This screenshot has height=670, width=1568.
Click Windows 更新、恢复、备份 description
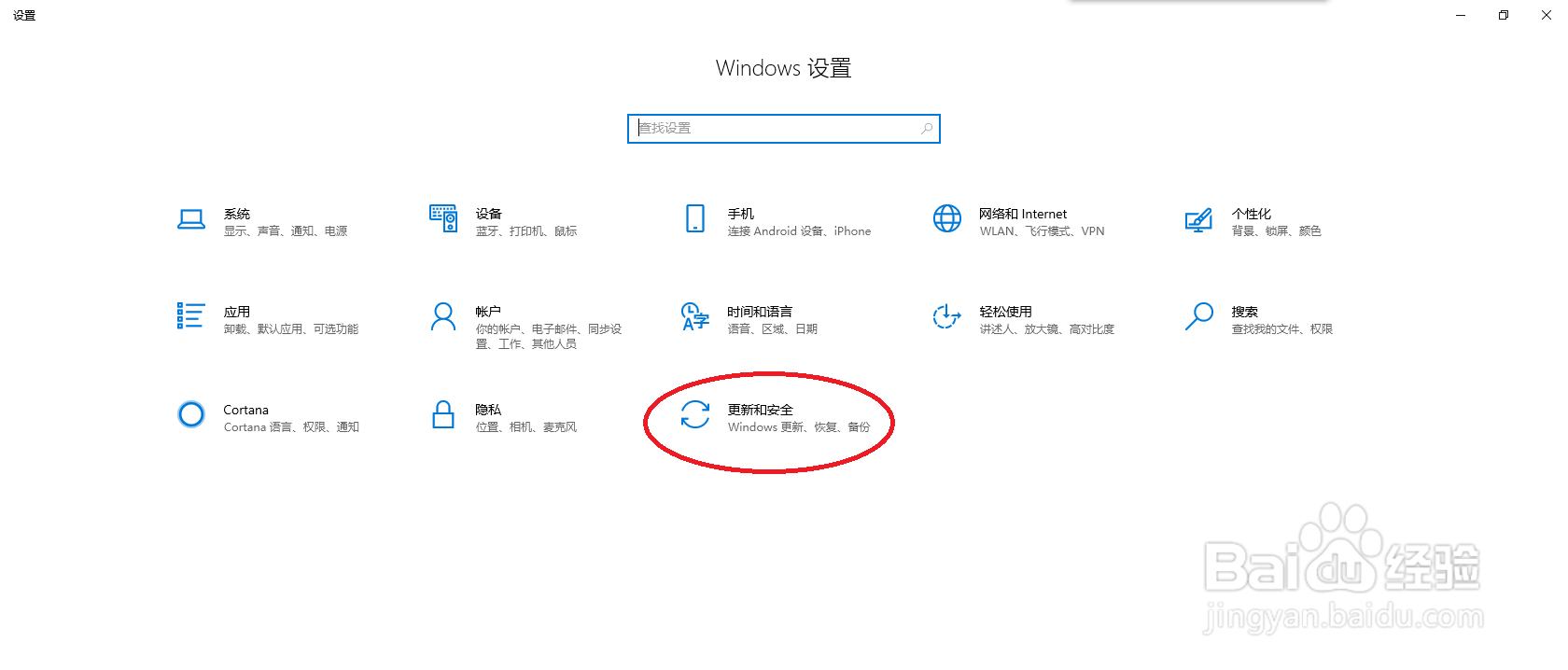[799, 427]
